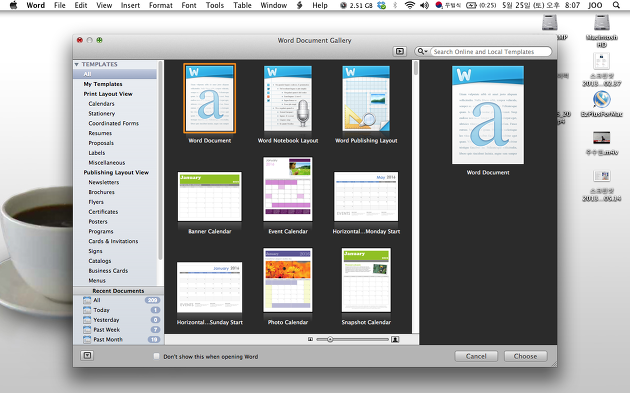The height and width of the screenshot is (393, 630).
Task: Select All under Templates
Action: 115,74
